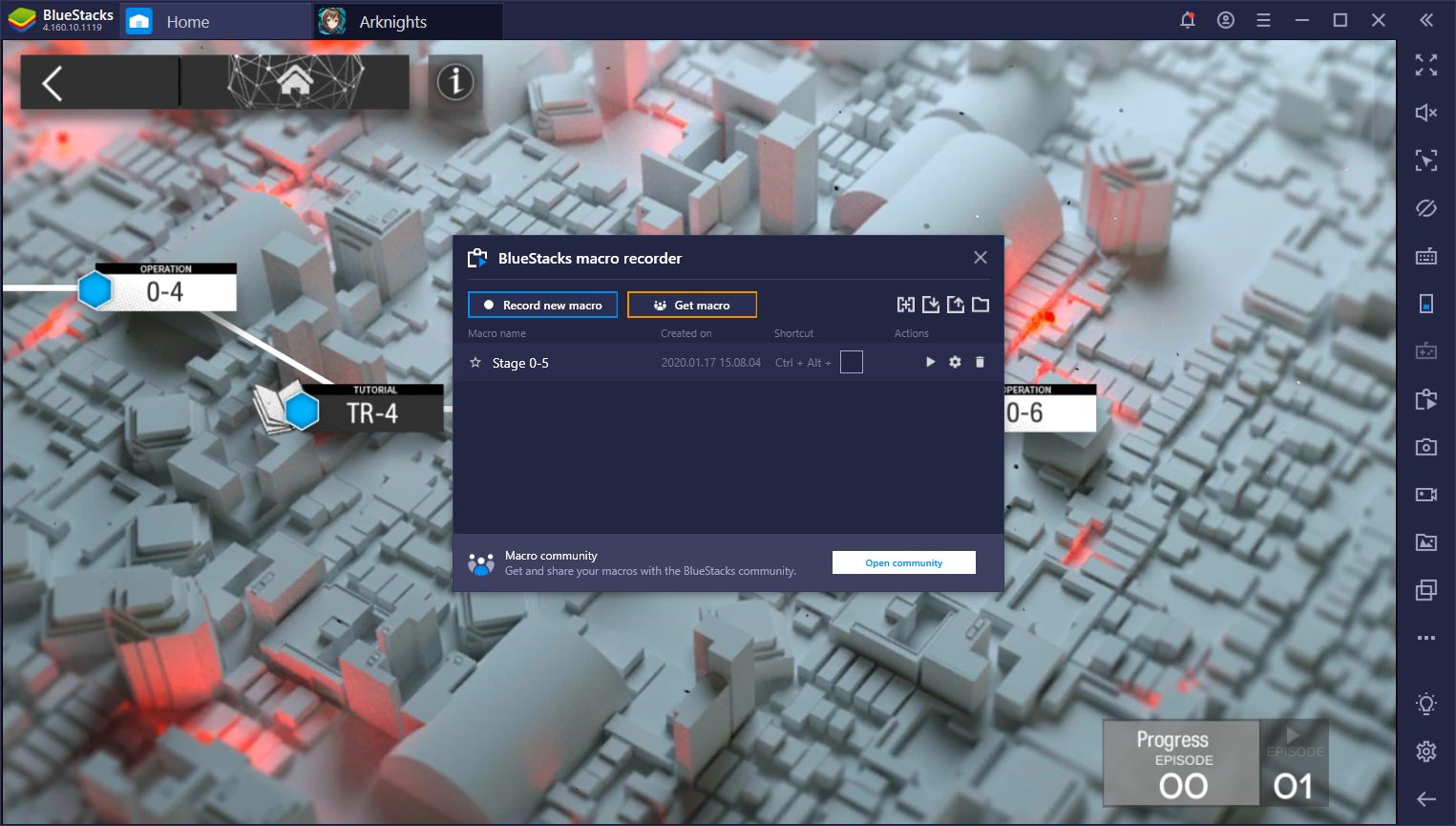Click the Record new macro button

(x=542, y=305)
